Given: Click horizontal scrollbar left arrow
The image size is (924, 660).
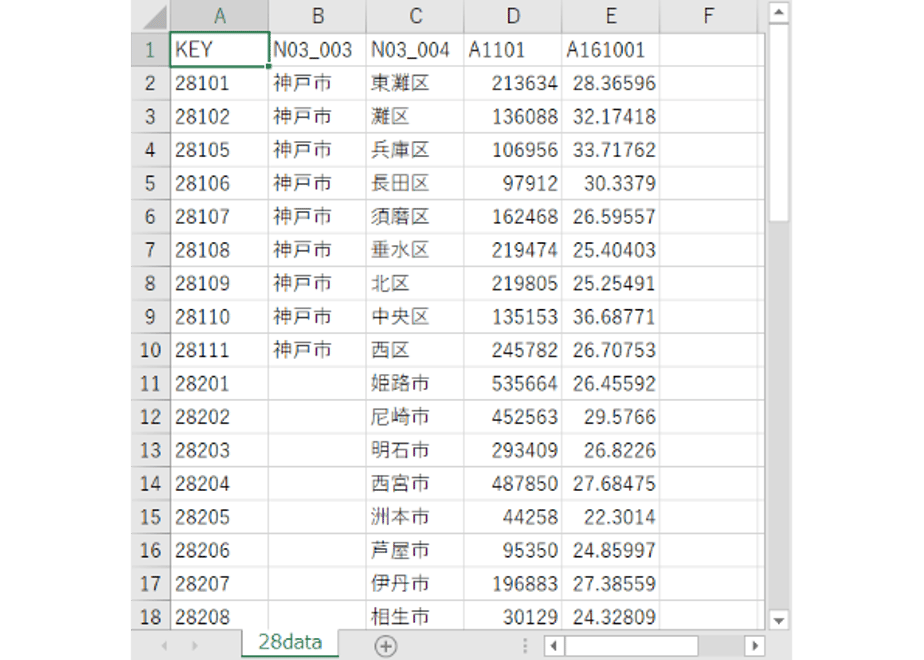Looking at the screenshot, I should click(x=553, y=645).
